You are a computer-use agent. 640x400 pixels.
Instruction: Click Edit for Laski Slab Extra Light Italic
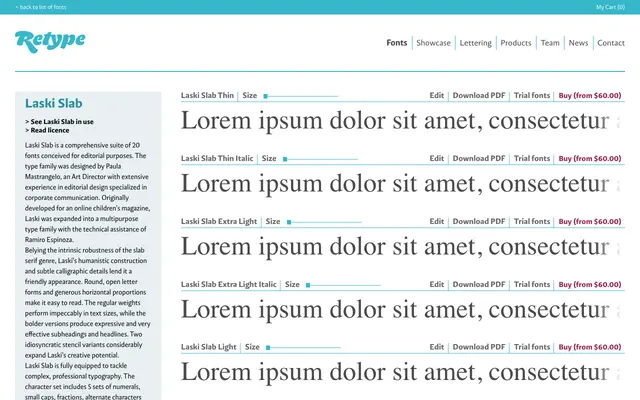[436, 284]
